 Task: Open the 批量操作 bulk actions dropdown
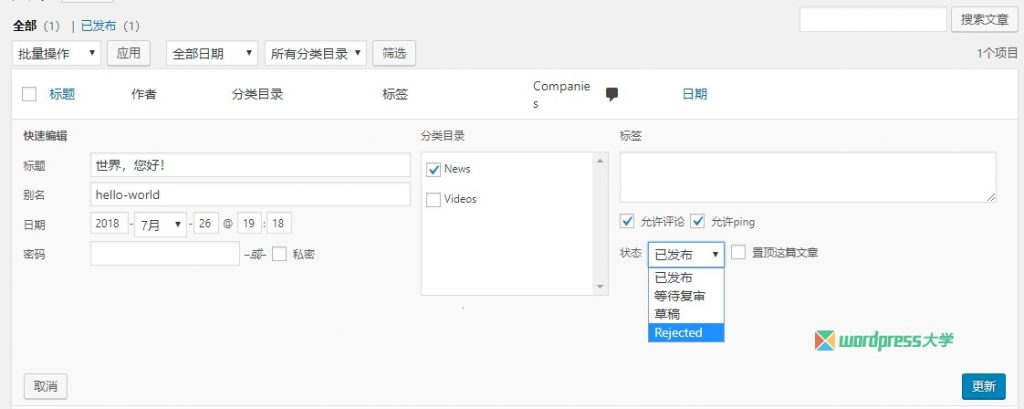coord(57,53)
